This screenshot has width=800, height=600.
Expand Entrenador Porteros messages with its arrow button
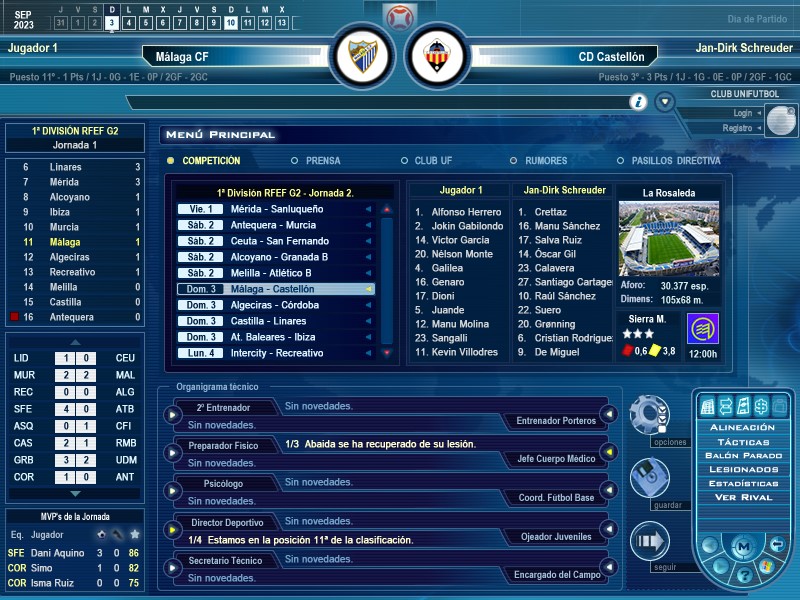[609, 414]
